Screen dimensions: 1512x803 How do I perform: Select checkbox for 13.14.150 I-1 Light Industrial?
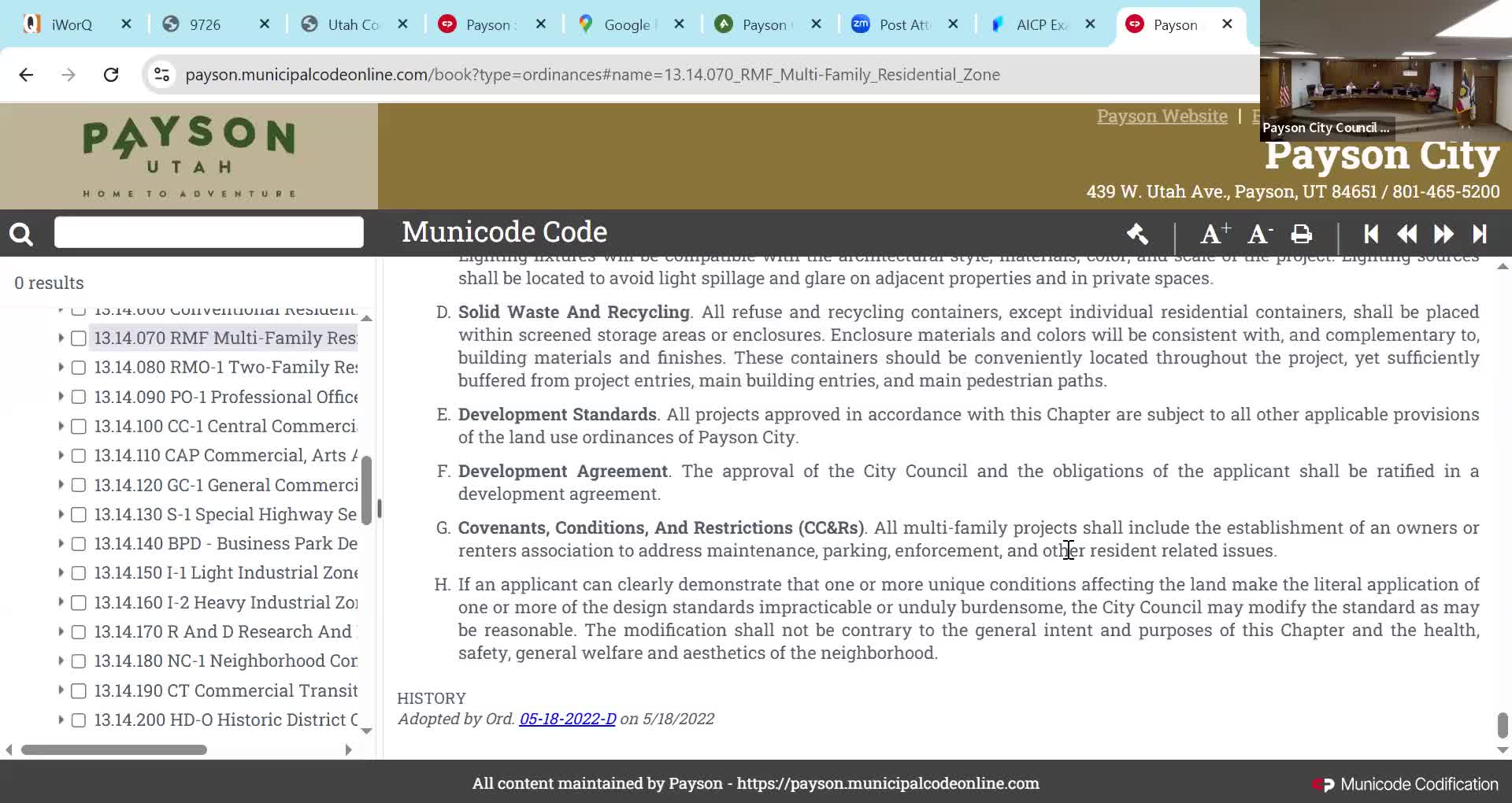tap(78, 573)
